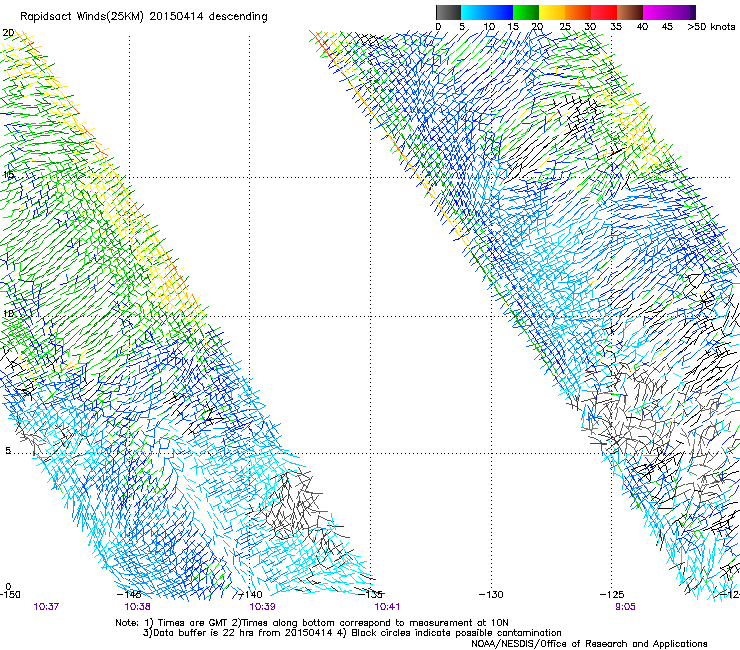The width and height of the screenshot is (740, 650).
Task: Click the purple pass time '9:05'
Action: 625,607
